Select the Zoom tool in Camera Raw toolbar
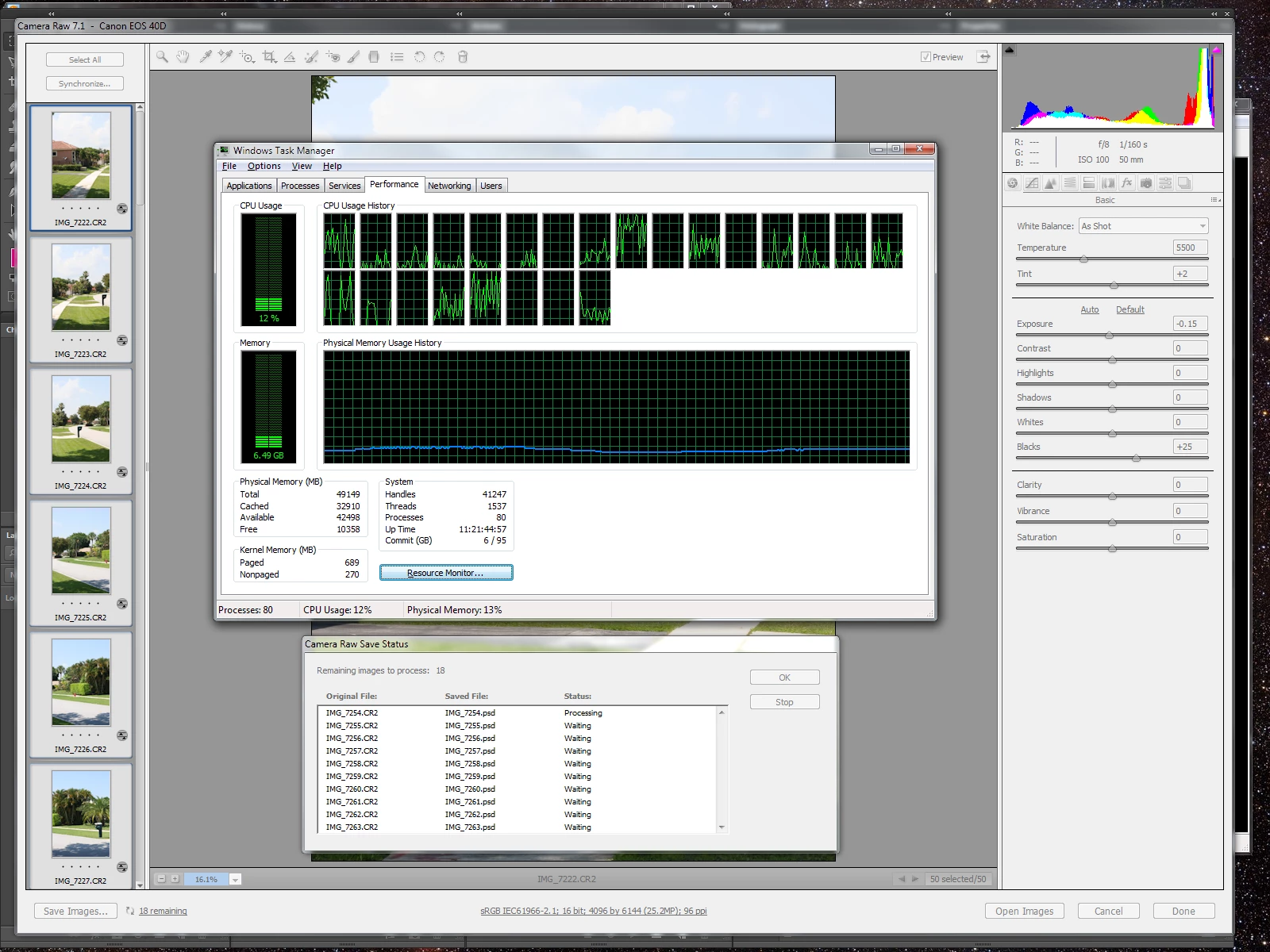1270x952 pixels. 162,57
